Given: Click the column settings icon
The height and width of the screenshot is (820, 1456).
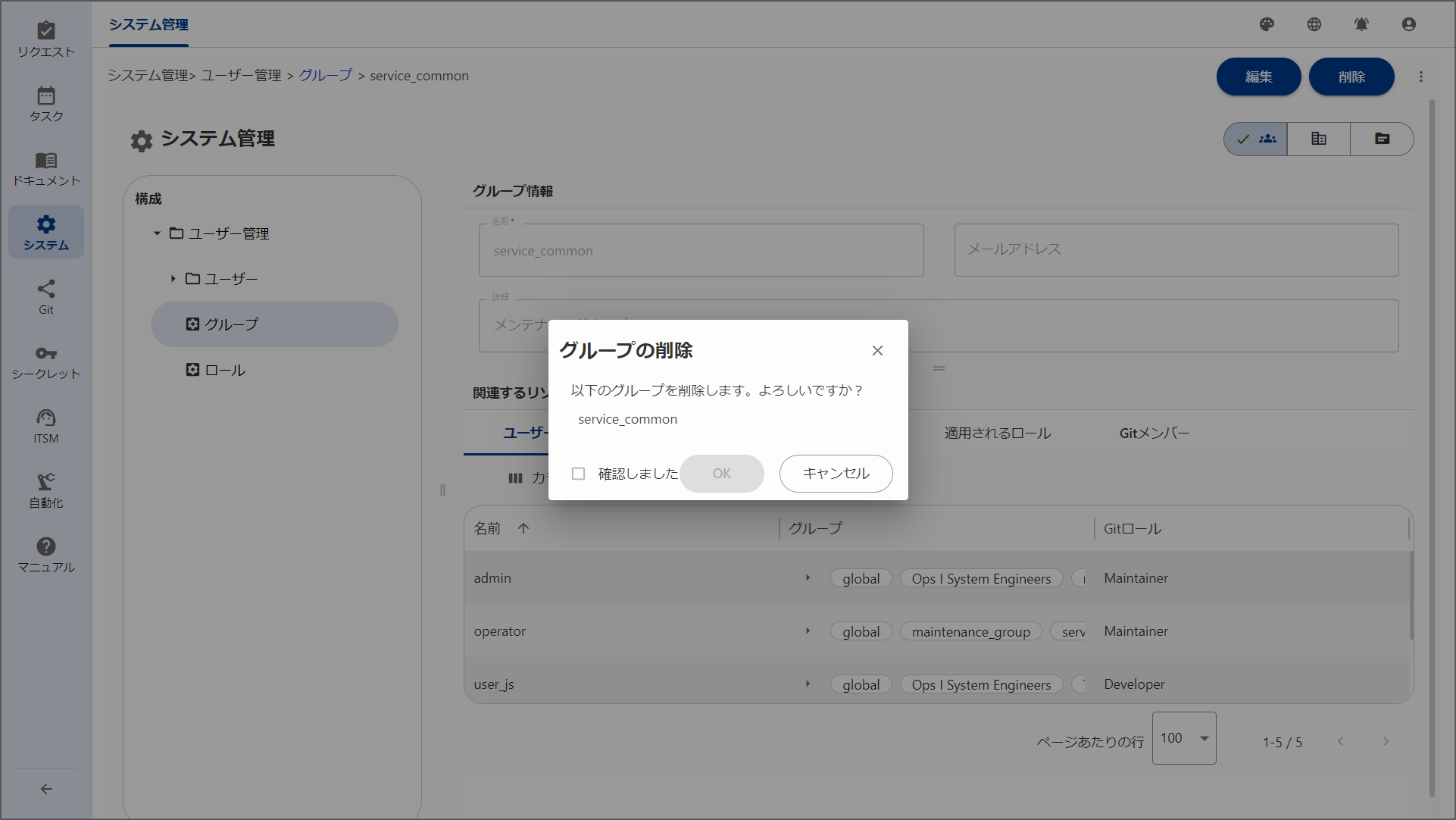Looking at the screenshot, I should pyautogui.click(x=515, y=478).
